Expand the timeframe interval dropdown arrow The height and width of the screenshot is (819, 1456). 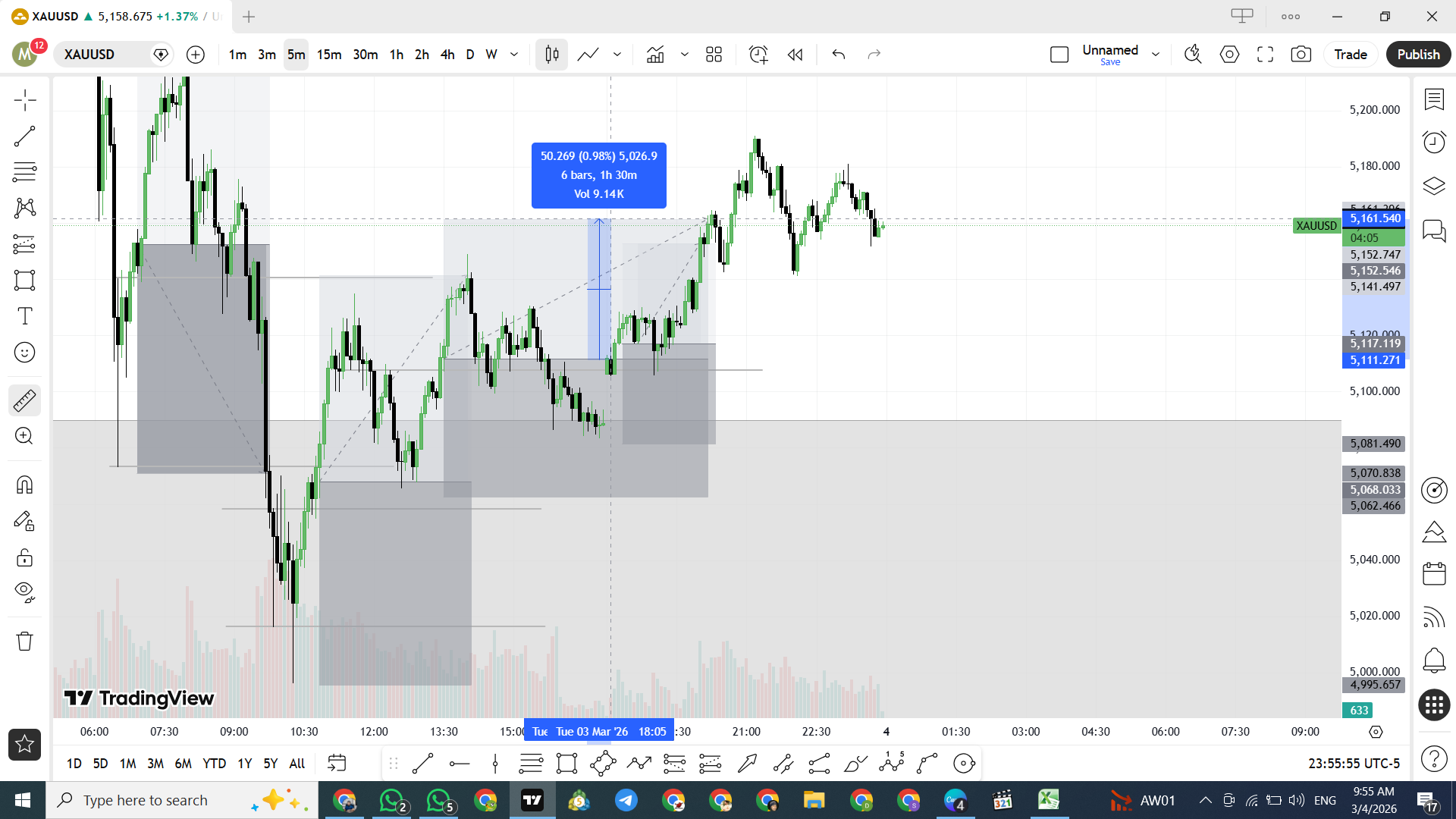[x=514, y=55]
